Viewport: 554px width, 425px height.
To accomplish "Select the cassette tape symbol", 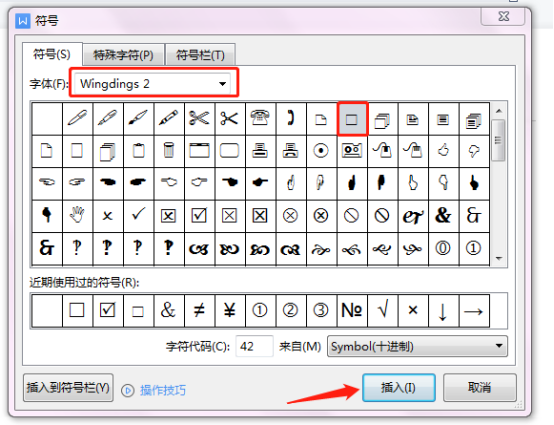I will 352,150.
